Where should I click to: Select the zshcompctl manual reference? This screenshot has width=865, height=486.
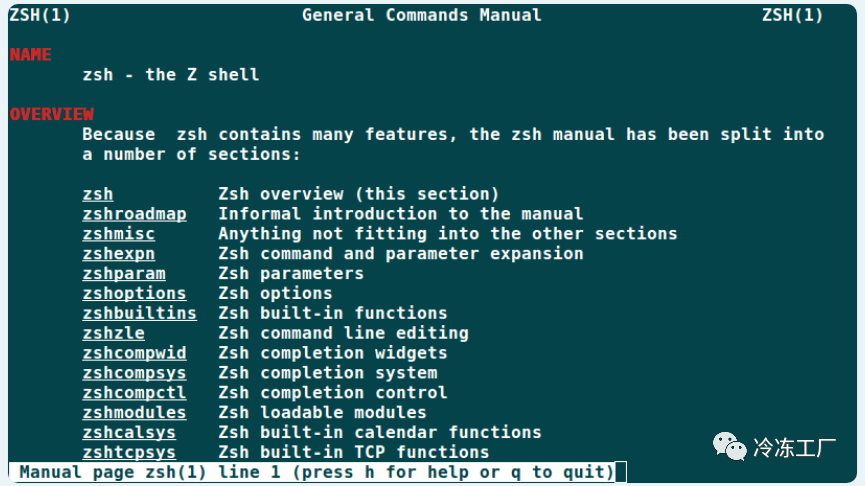pyautogui.click(x=134, y=393)
